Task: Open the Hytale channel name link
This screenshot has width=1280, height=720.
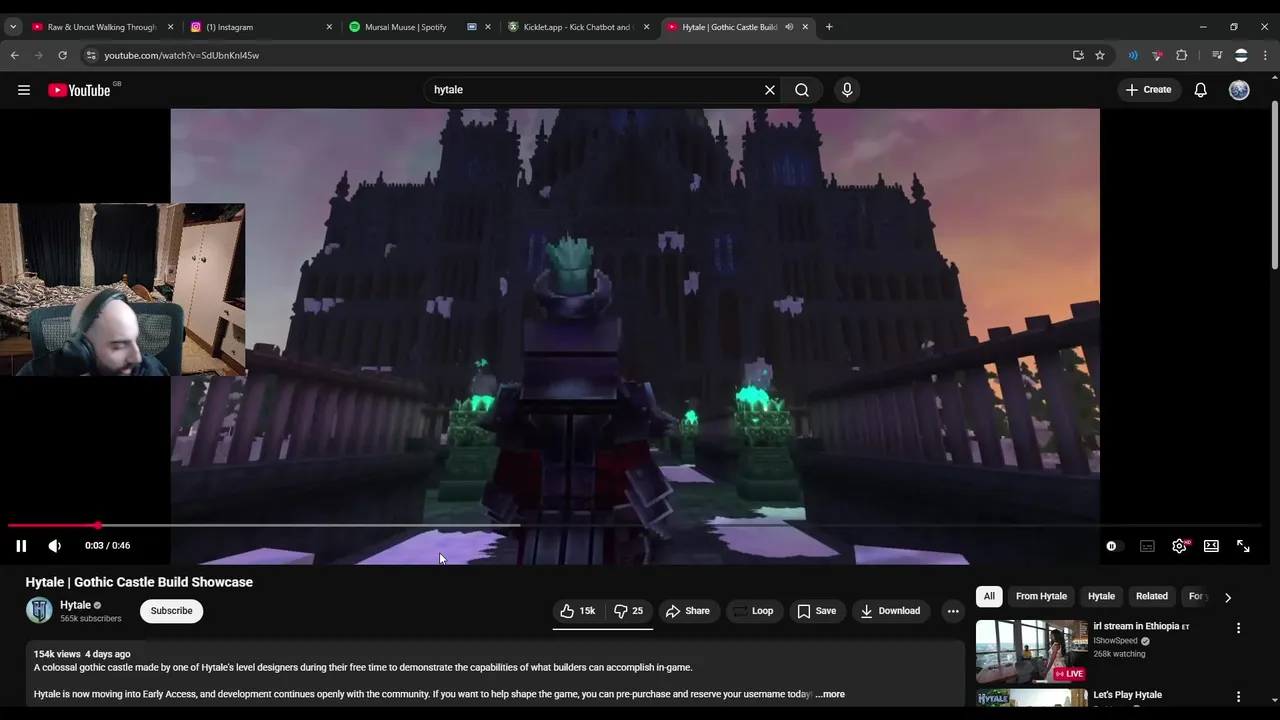Action: point(75,605)
